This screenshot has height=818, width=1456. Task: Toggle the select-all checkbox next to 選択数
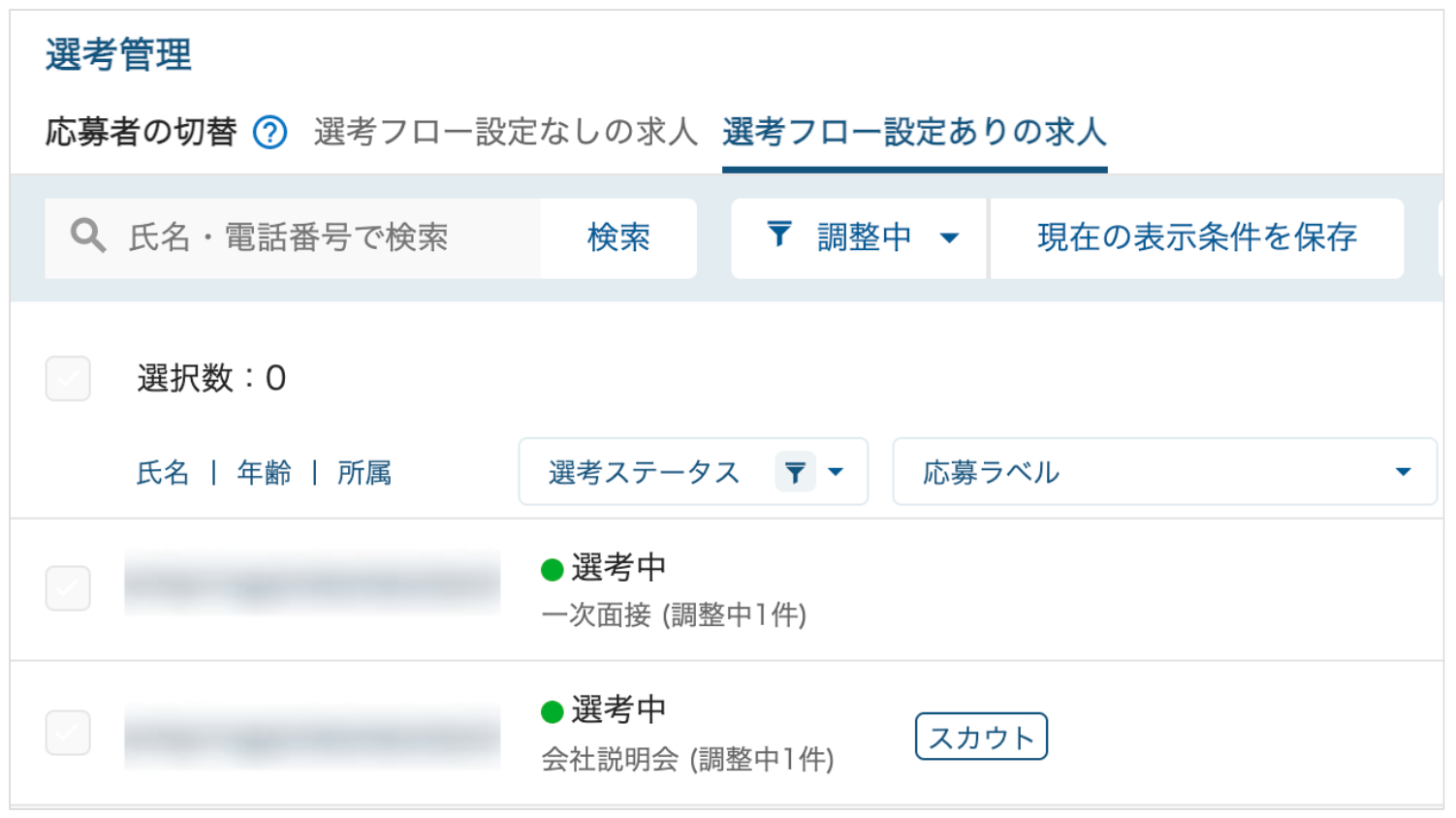coord(68,378)
